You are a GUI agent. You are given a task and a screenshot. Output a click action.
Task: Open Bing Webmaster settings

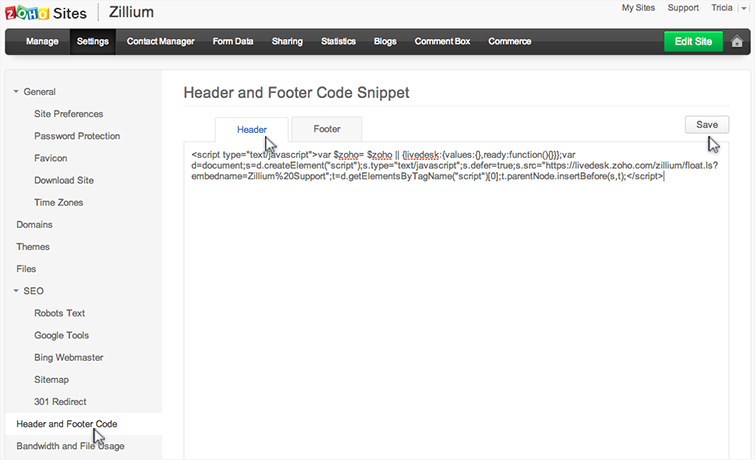pos(68,358)
